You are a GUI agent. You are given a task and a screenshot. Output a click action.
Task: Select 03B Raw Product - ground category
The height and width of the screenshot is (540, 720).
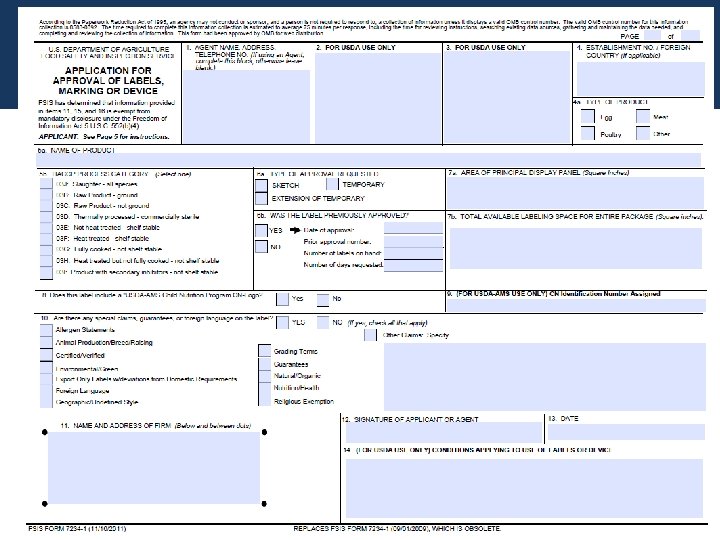(x=46, y=195)
